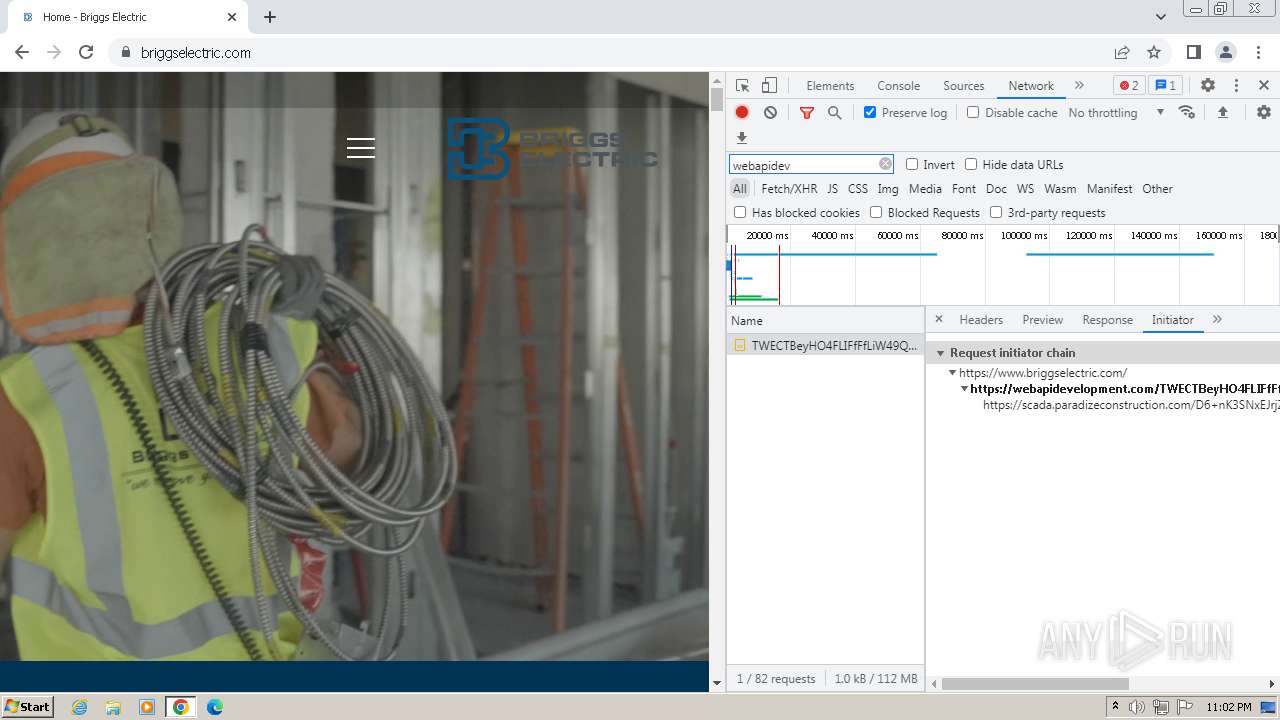This screenshot has height=720, width=1280.
Task: Click the red record network log button
Action: [x=742, y=113]
